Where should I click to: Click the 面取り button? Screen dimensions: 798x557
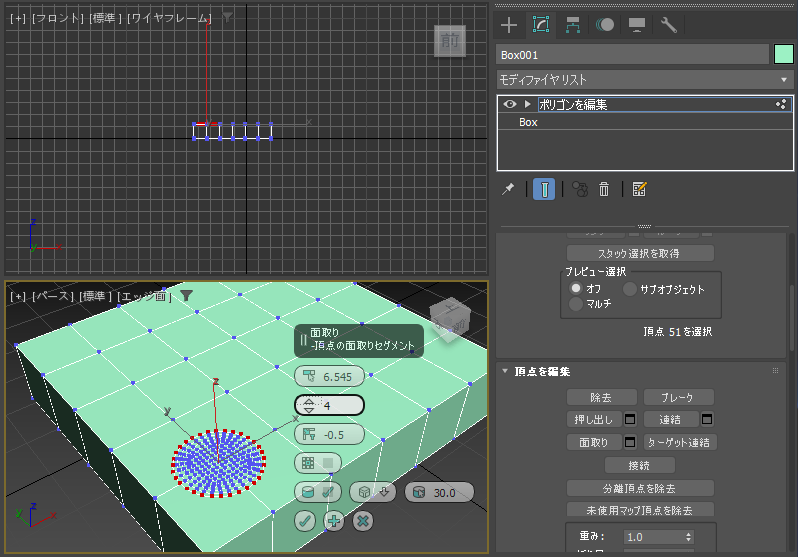point(594,442)
